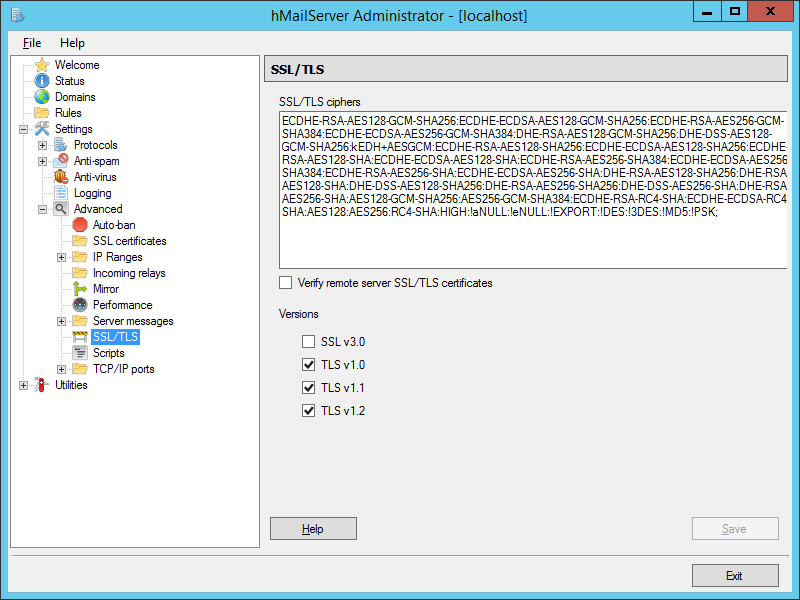The width and height of the screenshot is (800, 600).
Task: Click the Incoming relays folder icon
Action: [80, 272]
